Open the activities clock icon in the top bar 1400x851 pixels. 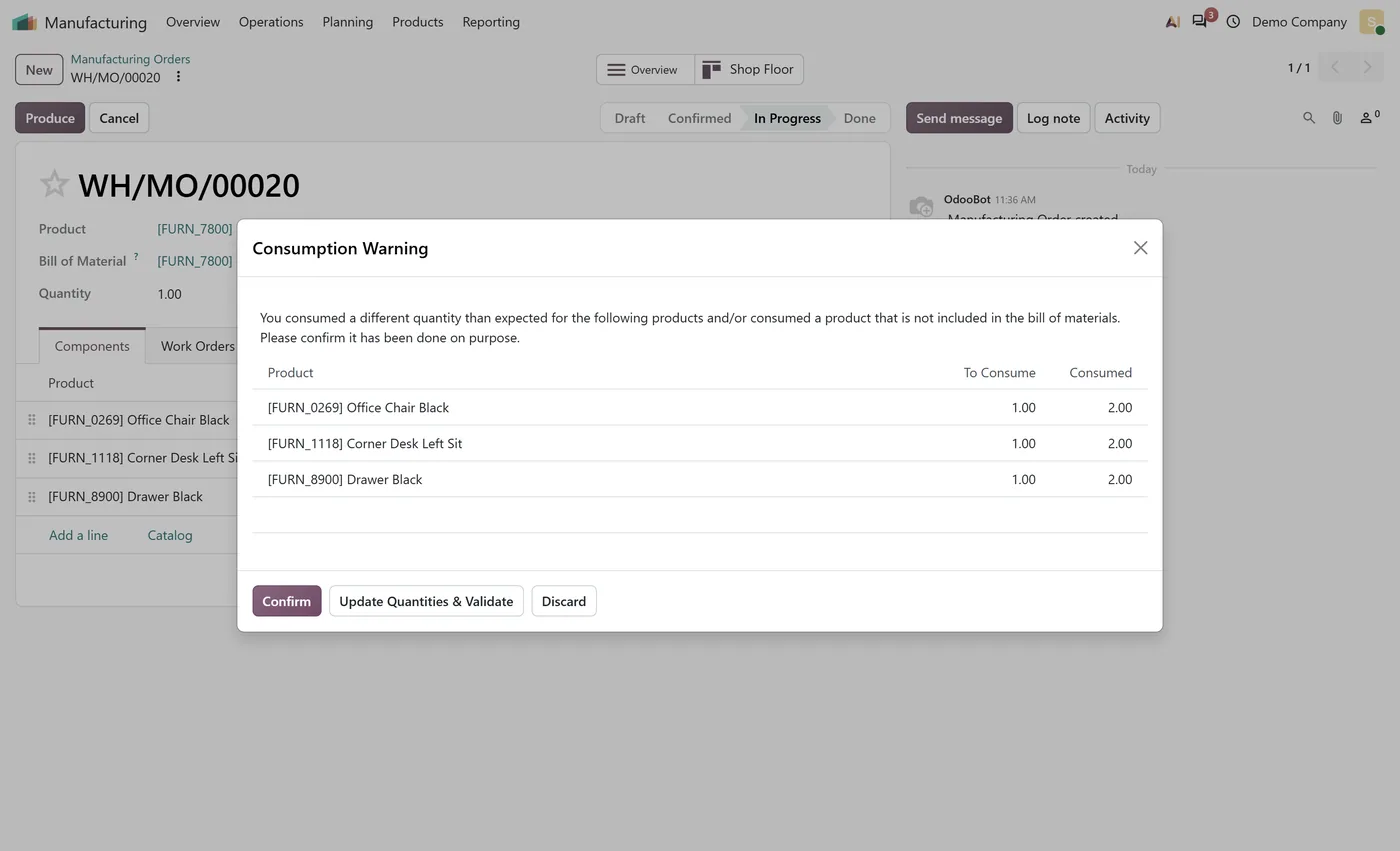tap(1233, 22)
